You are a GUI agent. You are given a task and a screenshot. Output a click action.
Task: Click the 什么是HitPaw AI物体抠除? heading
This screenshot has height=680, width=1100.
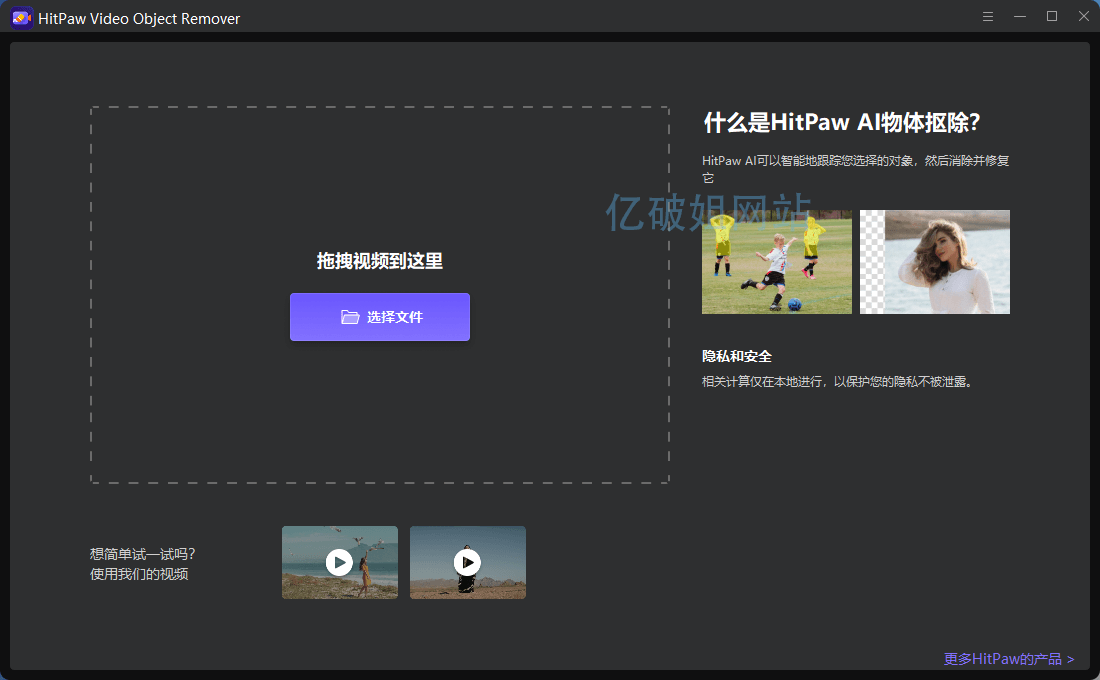click(x=841, y=123)
